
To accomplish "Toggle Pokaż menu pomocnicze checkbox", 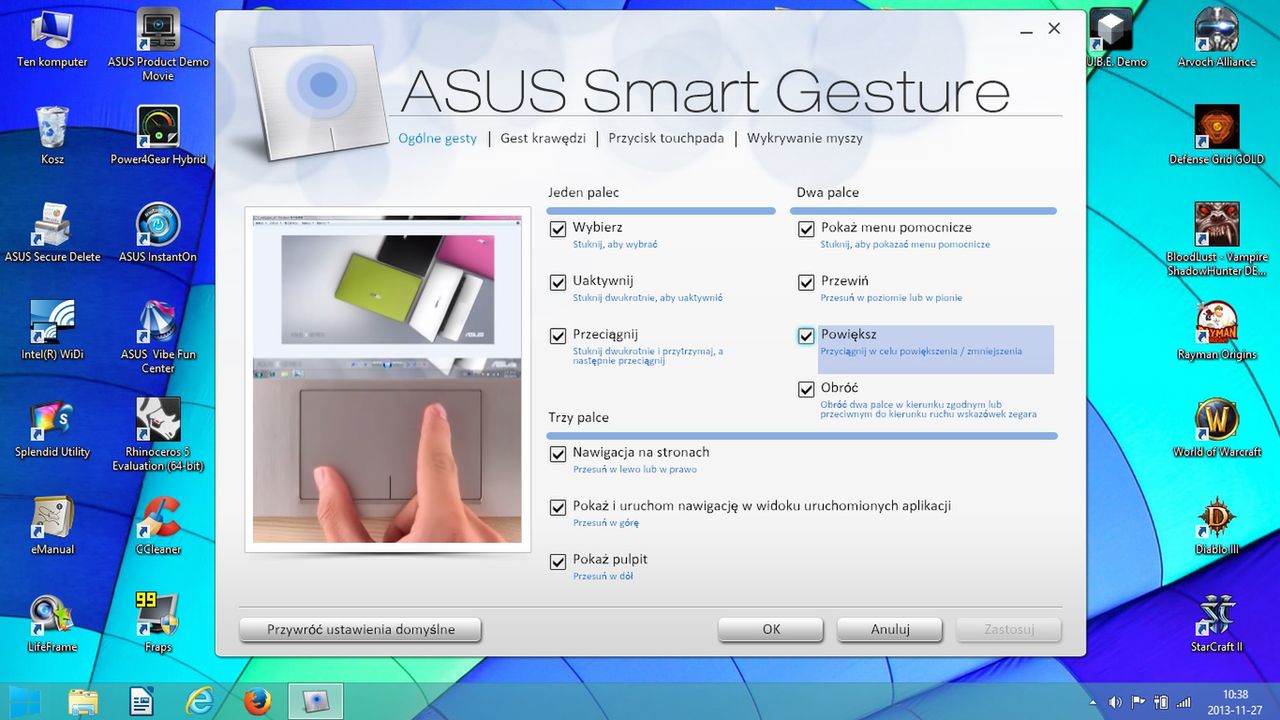I will click(806, 229).
